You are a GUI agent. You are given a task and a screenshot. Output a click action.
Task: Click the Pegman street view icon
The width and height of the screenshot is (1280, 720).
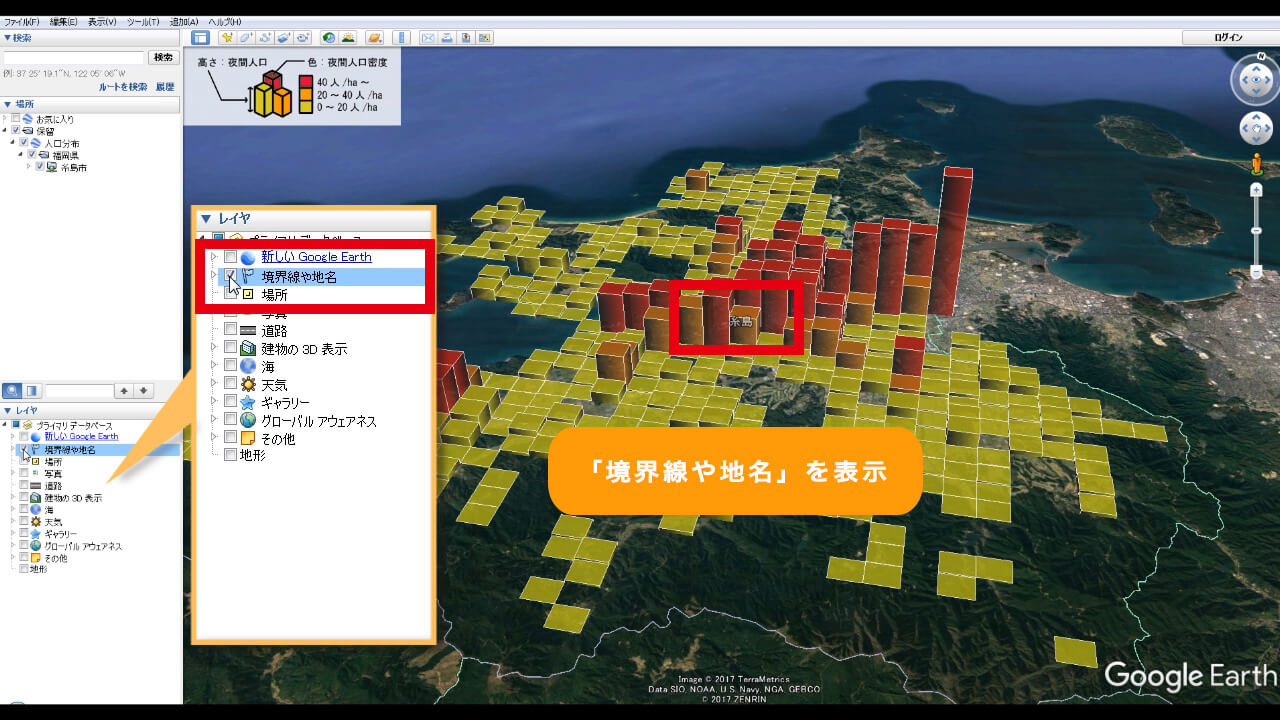1256,164
